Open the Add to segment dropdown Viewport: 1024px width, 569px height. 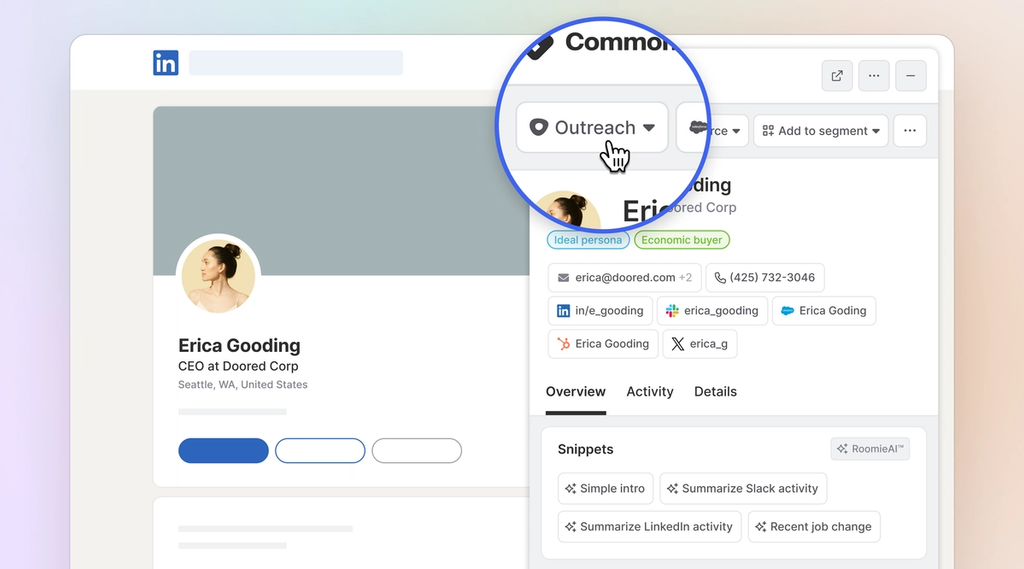tap(821, 131)
